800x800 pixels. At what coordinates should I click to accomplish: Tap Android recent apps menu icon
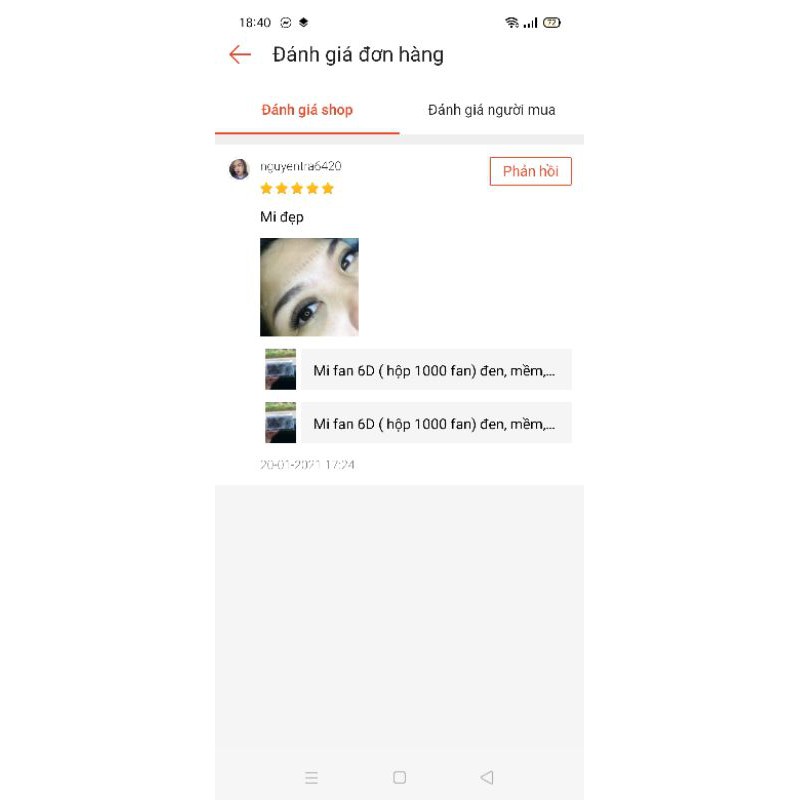click(x=311, y=778)
